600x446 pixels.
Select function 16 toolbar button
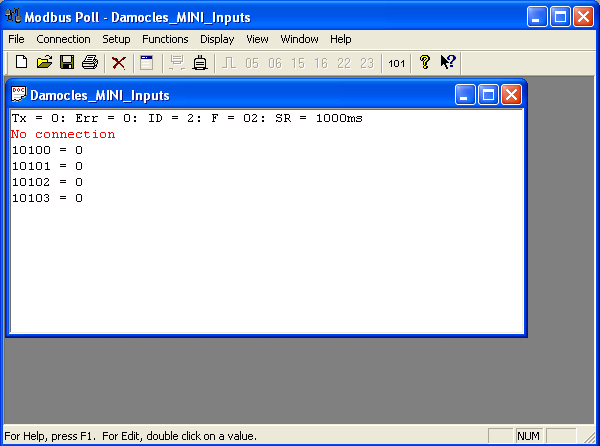click(321, 63)
